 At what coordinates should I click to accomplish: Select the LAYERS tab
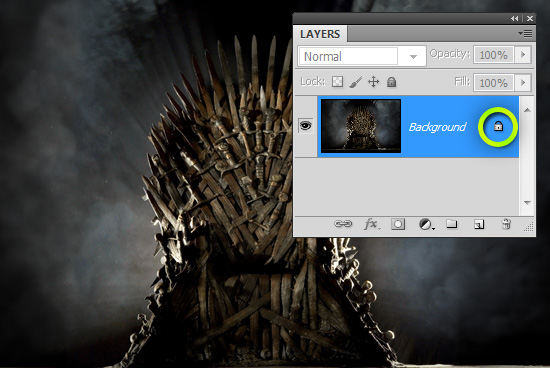[320, 34]
